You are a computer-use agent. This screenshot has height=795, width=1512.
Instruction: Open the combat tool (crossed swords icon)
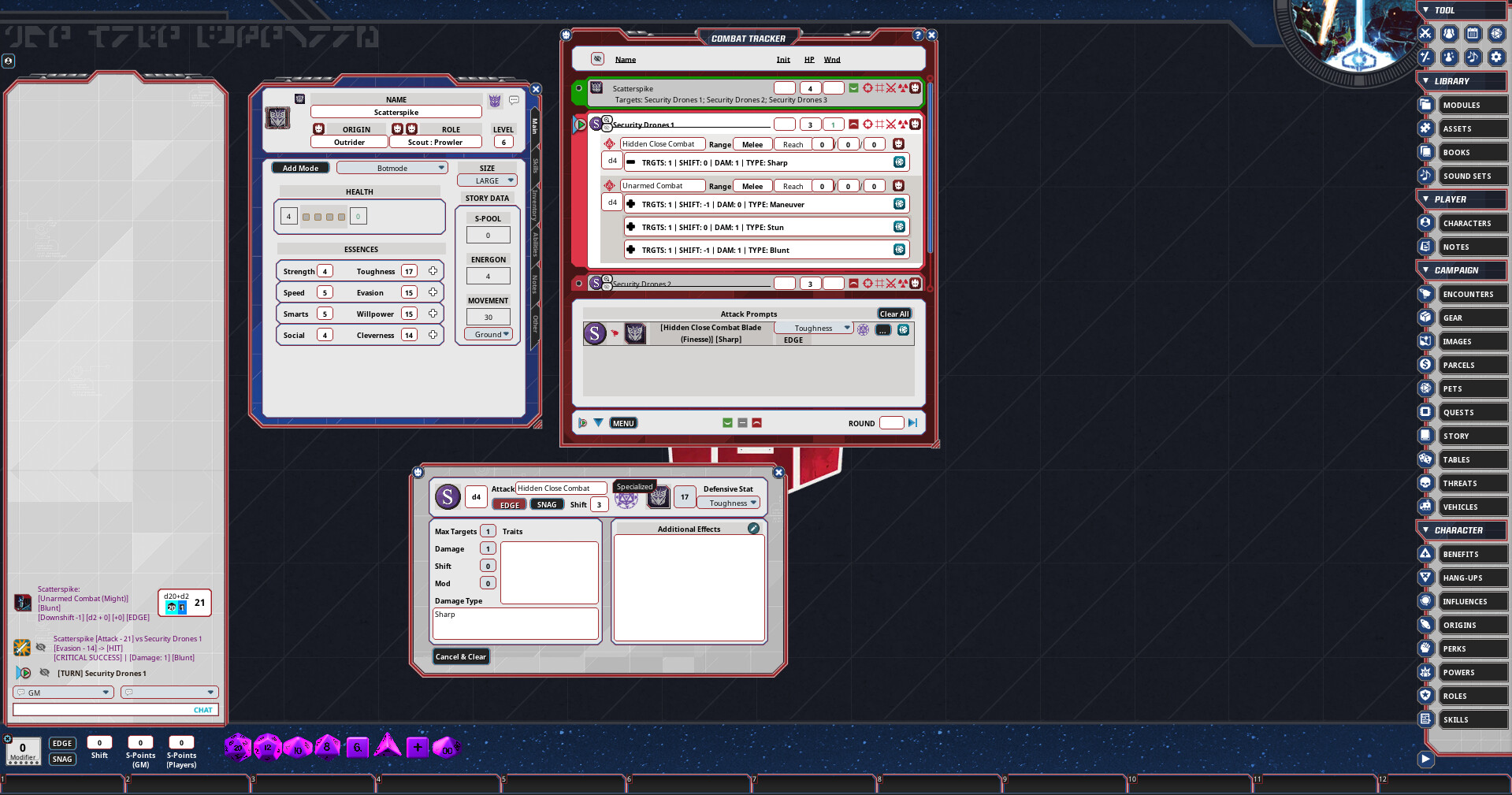(1425, 34)
